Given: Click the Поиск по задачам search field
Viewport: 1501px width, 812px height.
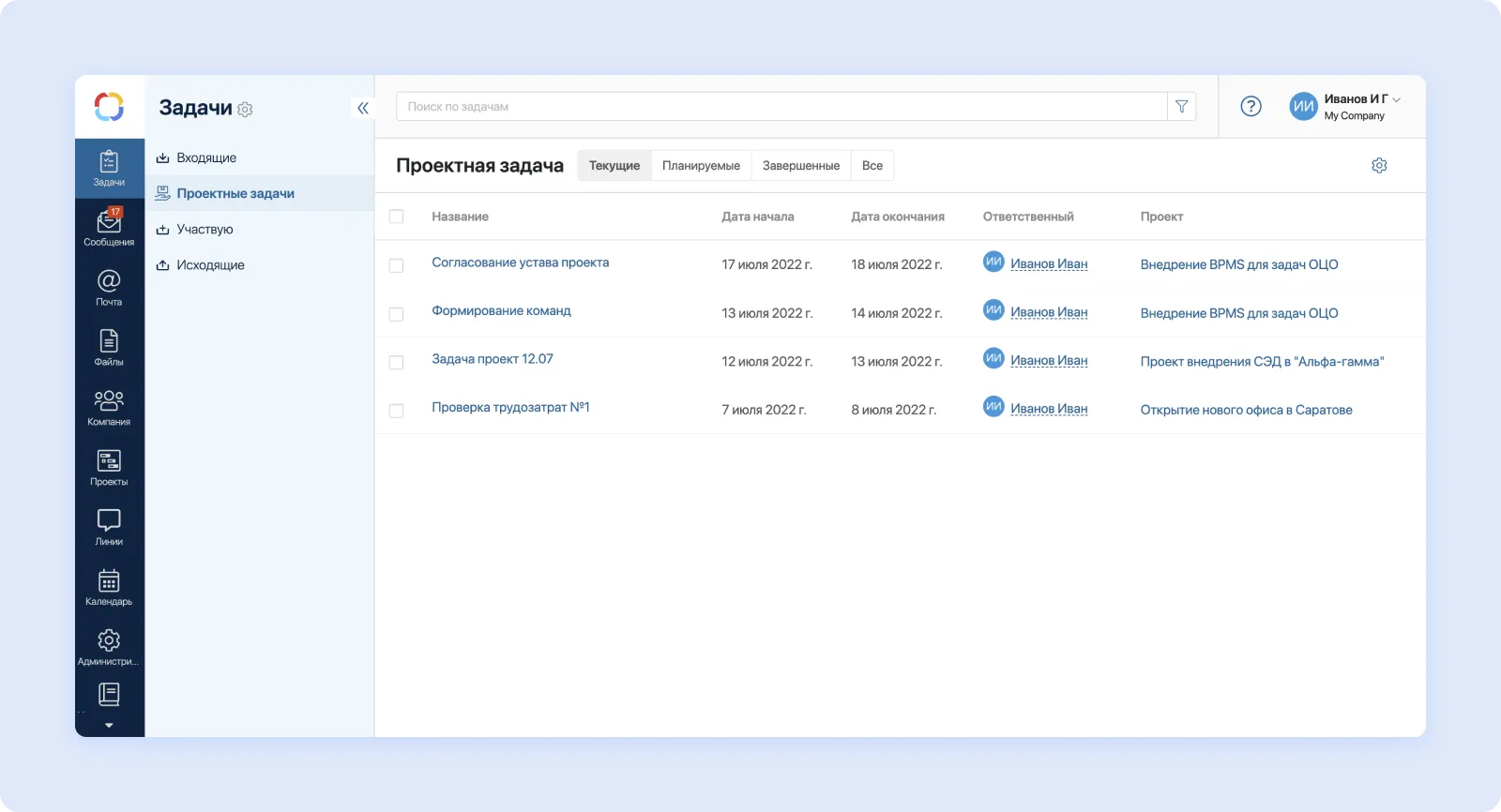Looking at the screenshot, I should tap(781, 107).
